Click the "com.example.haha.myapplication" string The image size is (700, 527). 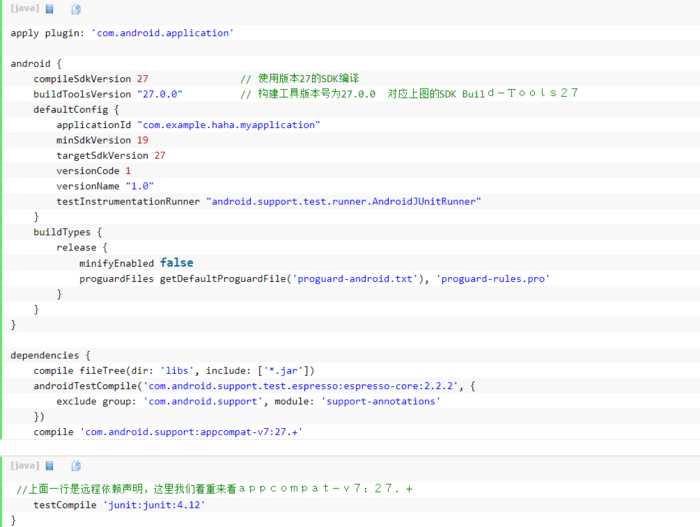click(x=229, y=125)
